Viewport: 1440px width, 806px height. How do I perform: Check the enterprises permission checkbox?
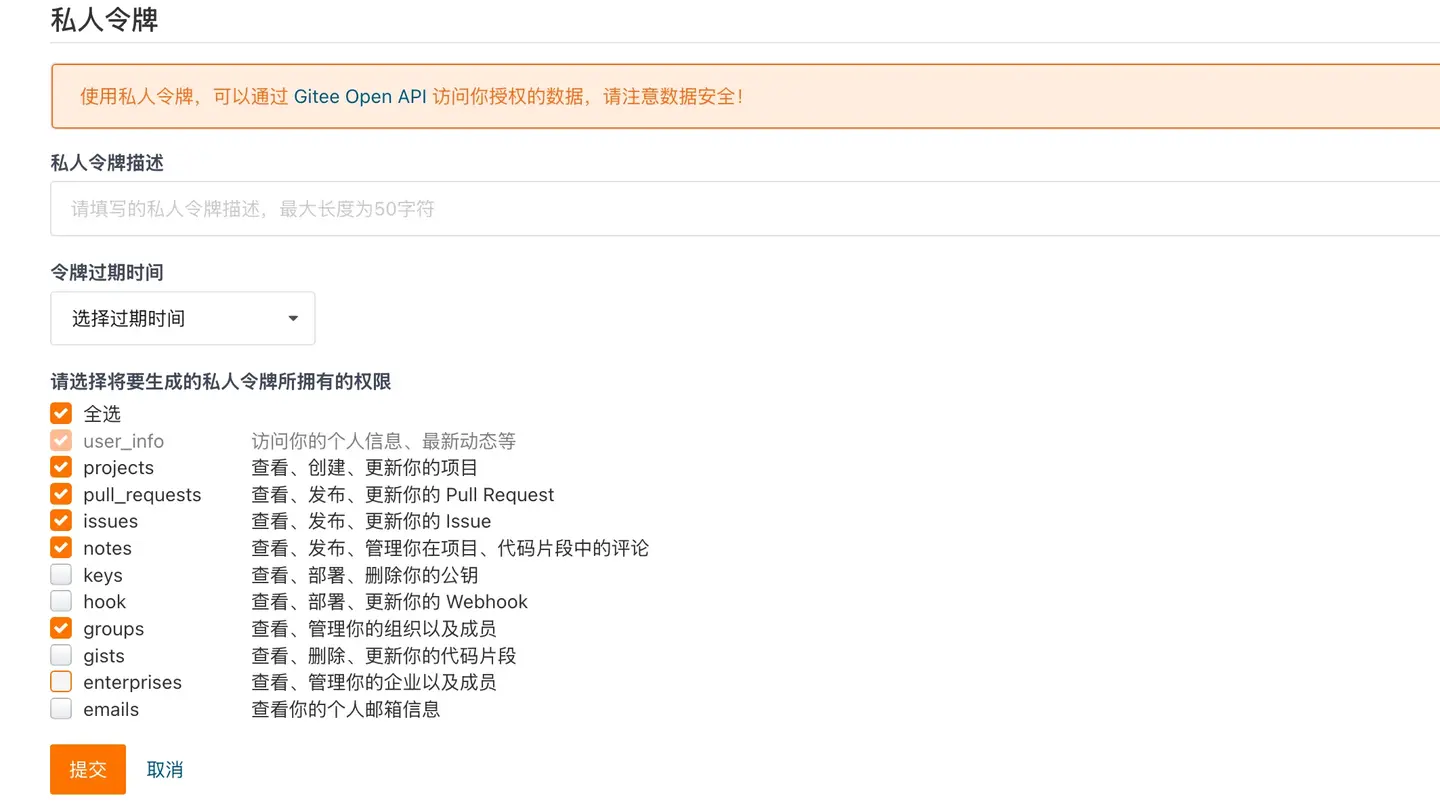[60, 682]
